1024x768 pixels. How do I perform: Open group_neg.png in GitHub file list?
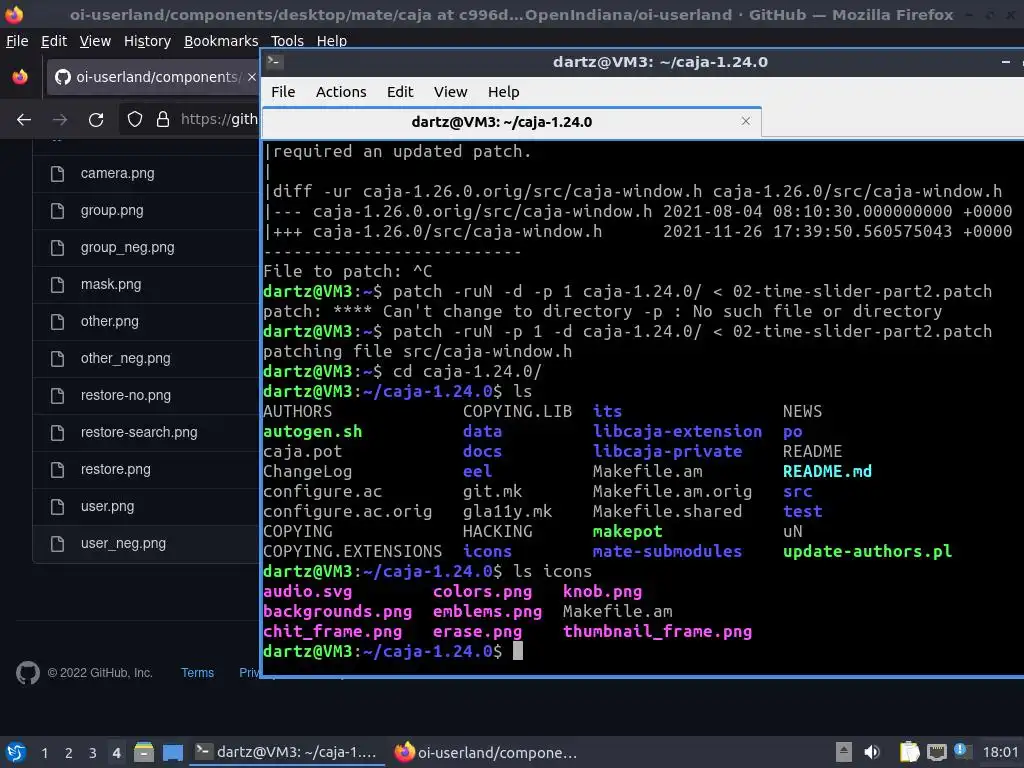click(x=127, y=248)
